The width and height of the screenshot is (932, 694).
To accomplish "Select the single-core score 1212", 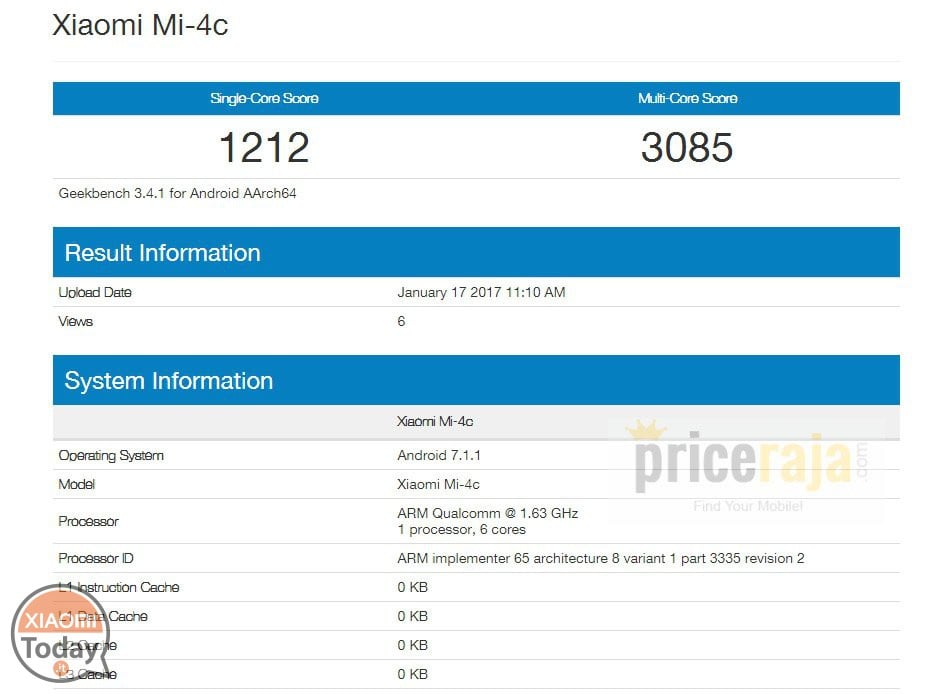I will (x=264, y=147).
